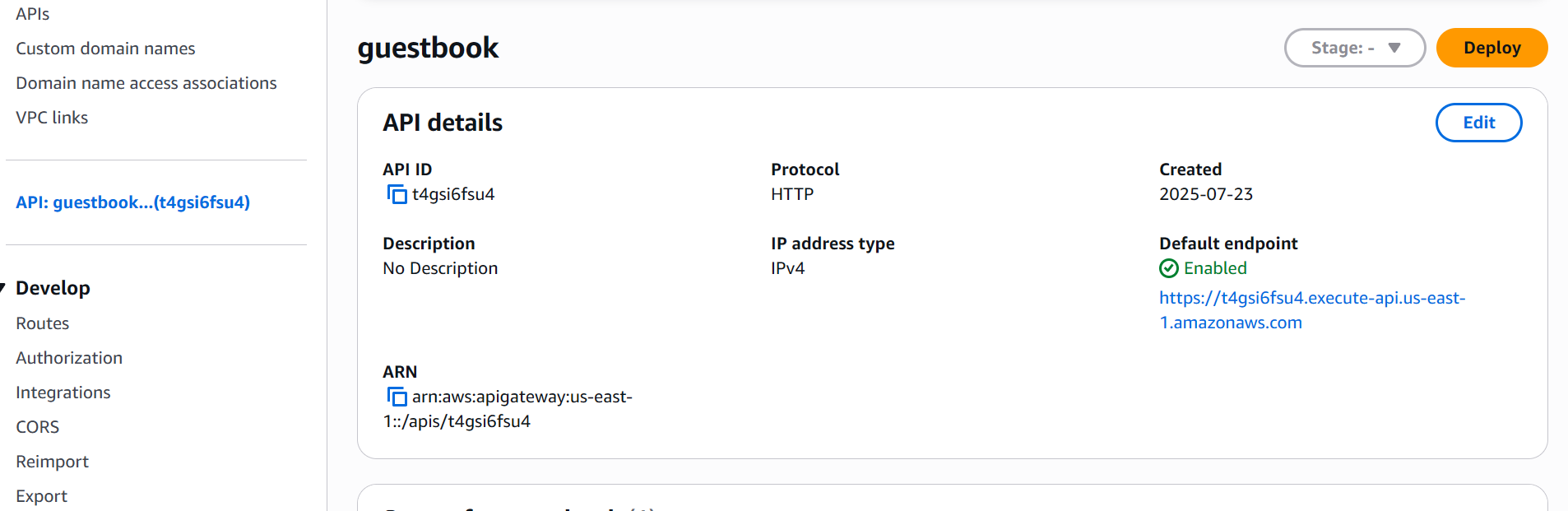The height and width of the screenshot is (511, 1568).
Task: Click the guestbook page heading
Action: 428,48
